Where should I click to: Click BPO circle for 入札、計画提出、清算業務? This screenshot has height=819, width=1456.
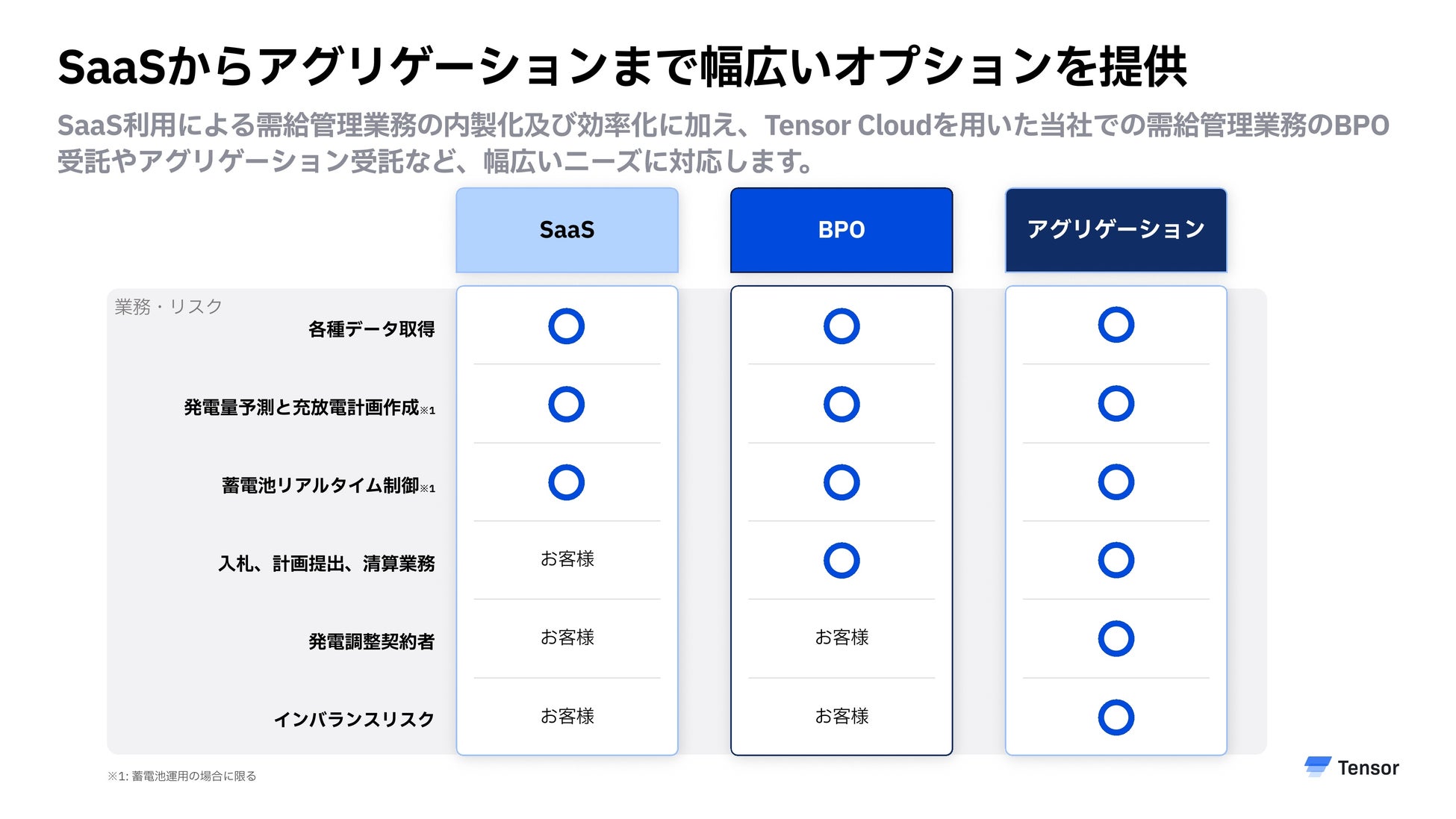point(841,561)
